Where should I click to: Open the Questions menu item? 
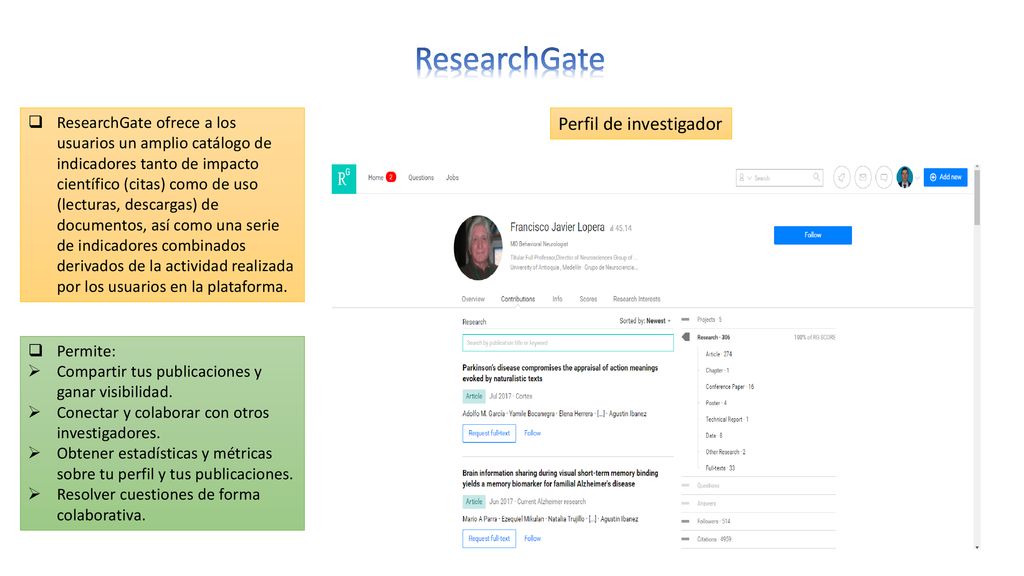click(x=421, y=178)
